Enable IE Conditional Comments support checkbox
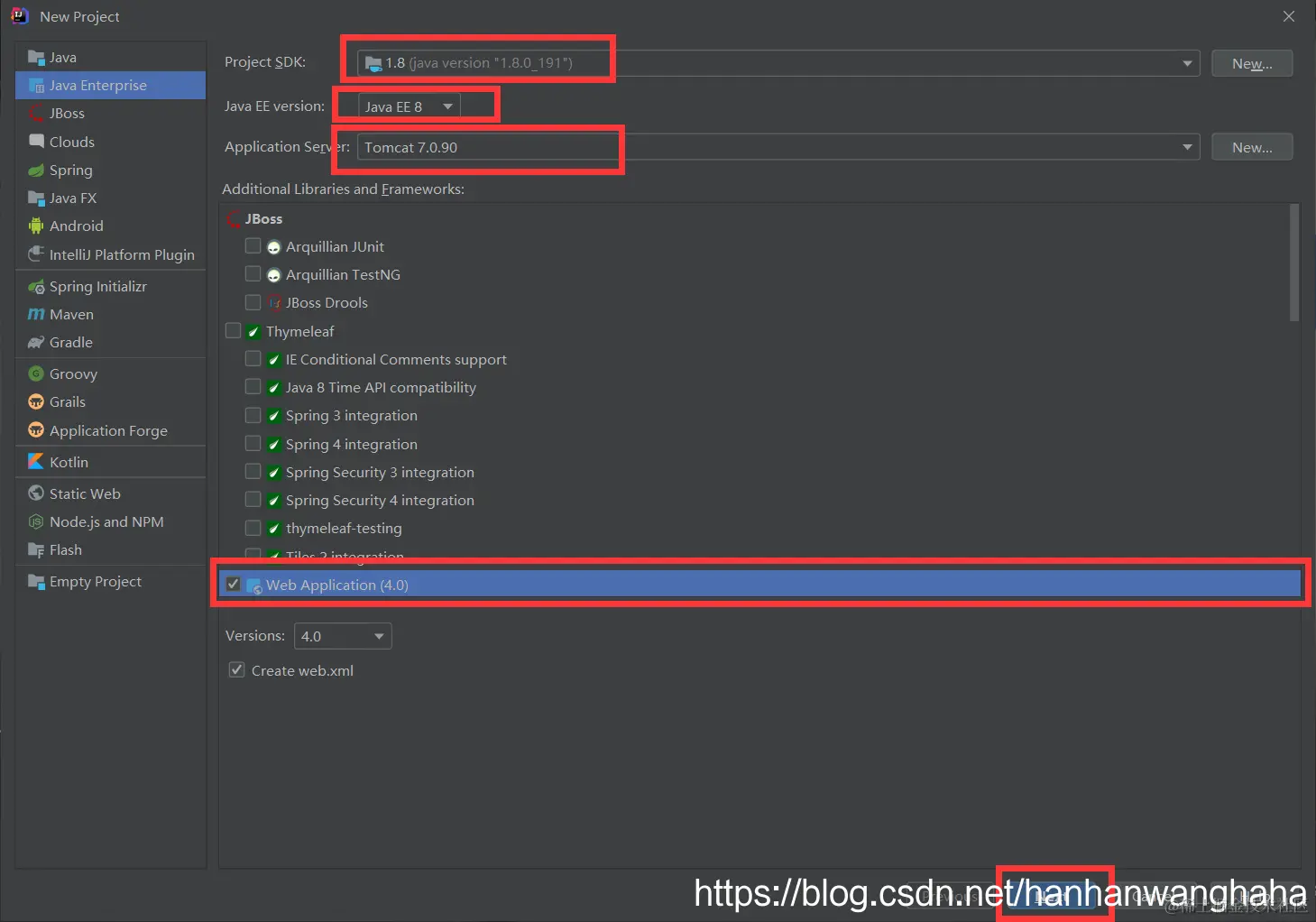Screen dimensions: 1316x922 click(x=253, y=359)
